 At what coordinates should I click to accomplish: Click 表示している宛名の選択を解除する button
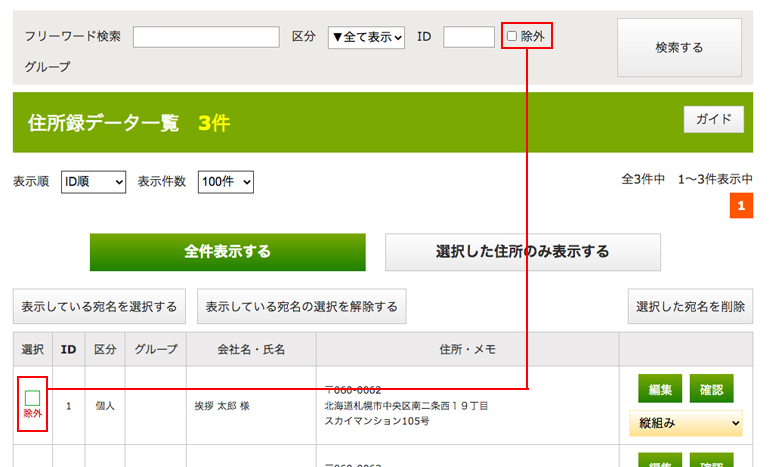click(x=301, y=306)
